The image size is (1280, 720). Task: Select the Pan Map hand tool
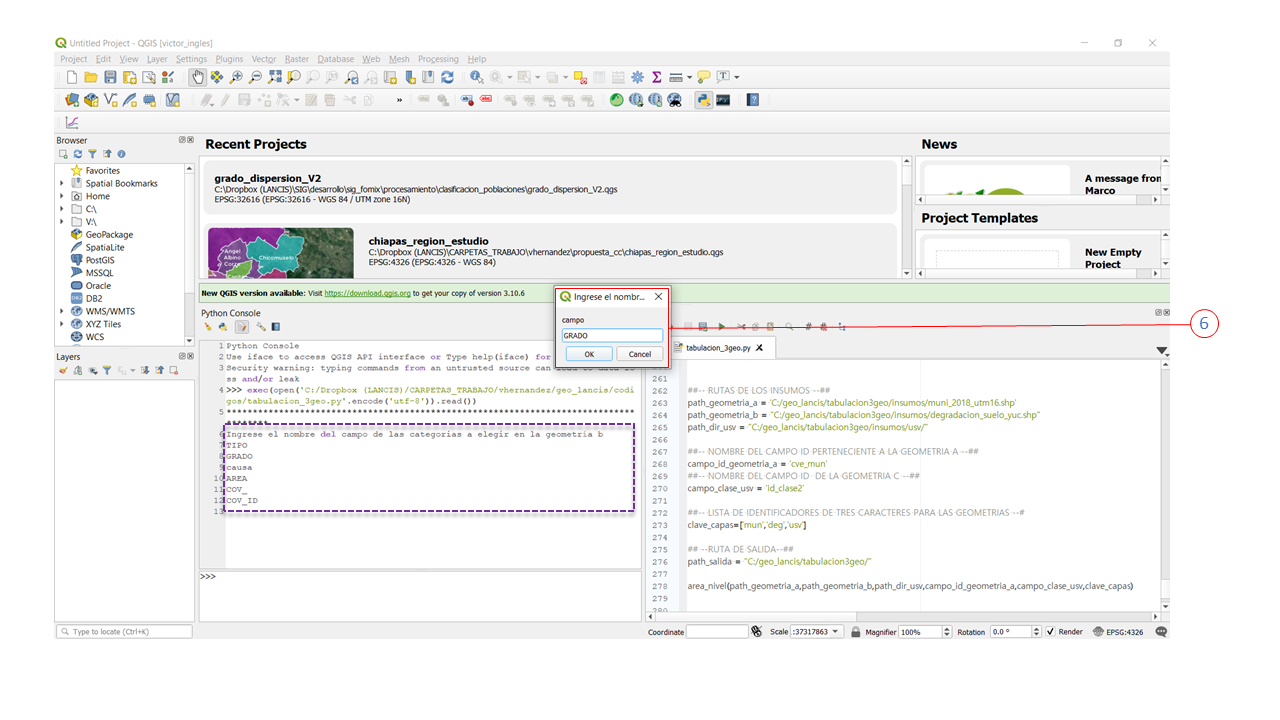pos(198,77)
